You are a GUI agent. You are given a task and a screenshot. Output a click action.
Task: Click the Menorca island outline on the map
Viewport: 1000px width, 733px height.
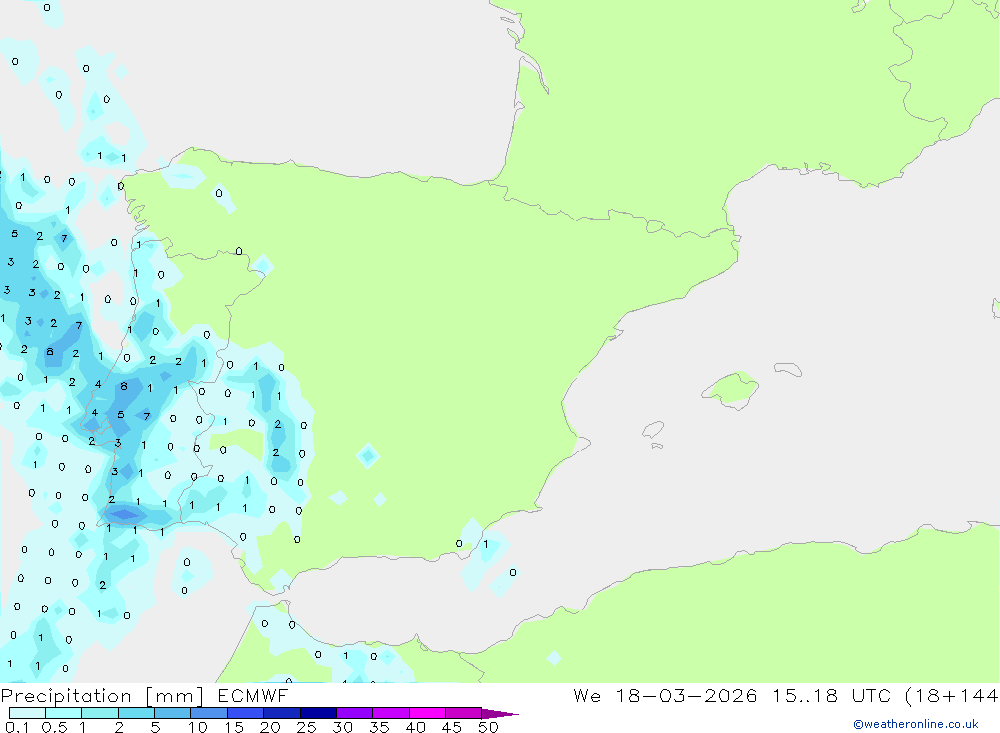coord(788,369)
